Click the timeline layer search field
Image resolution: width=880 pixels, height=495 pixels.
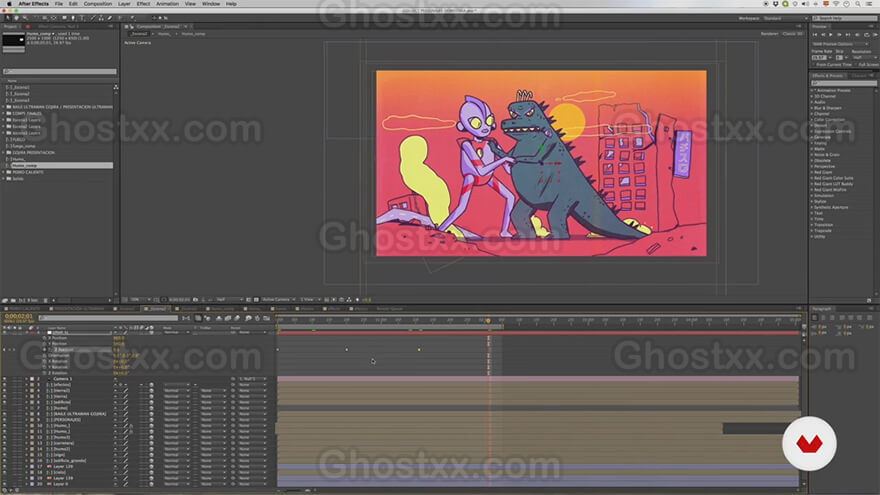(108, 318)
